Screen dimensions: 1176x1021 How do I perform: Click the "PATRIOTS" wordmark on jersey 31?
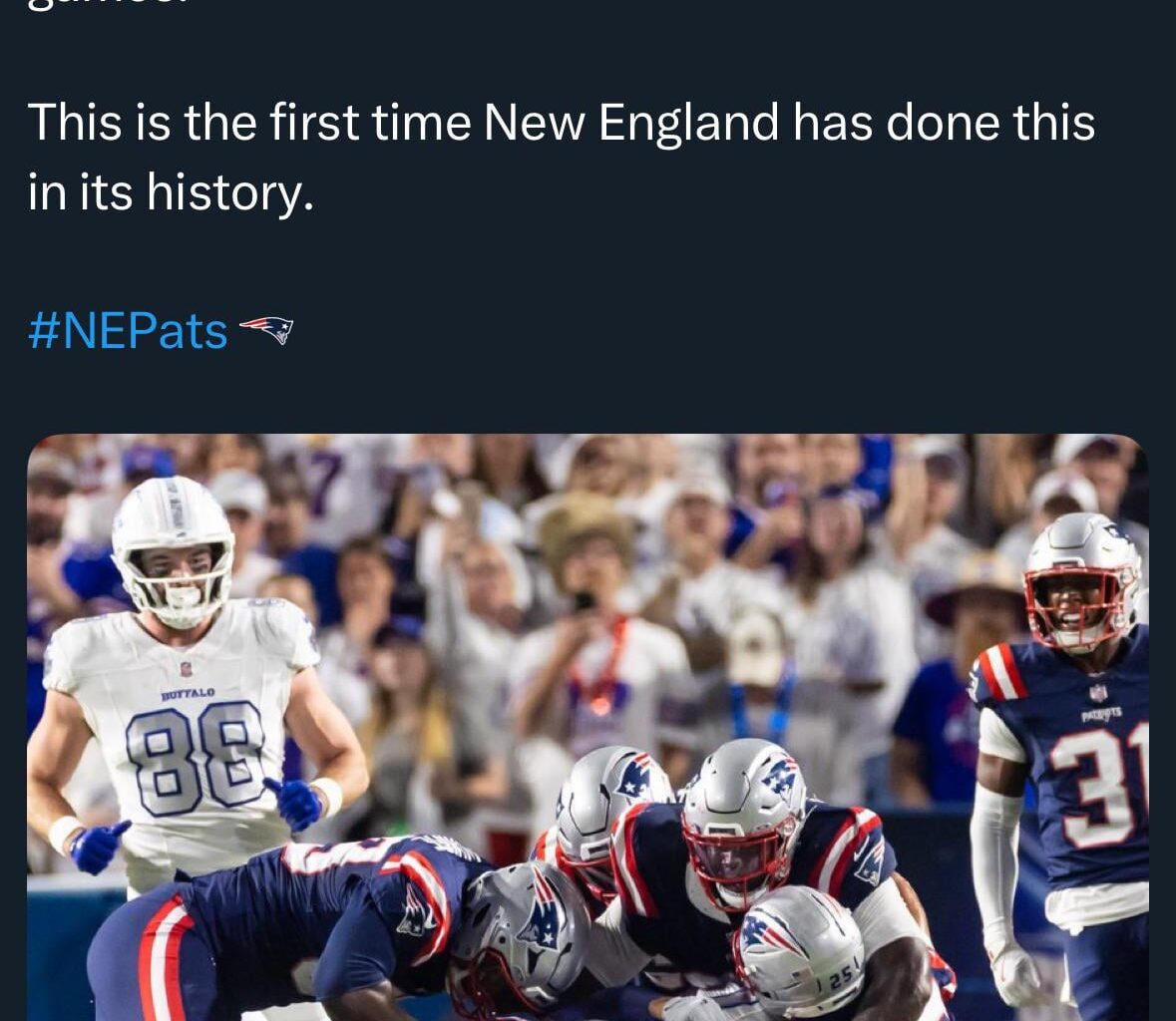[1100, 714]
